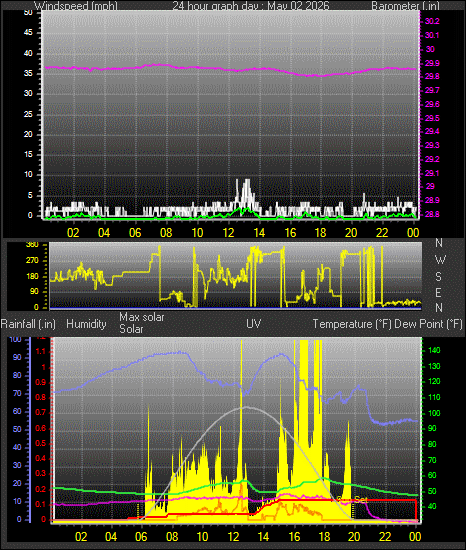
Task: Click the 06 hour marker on bottom graph
Action: click(141, 536)
